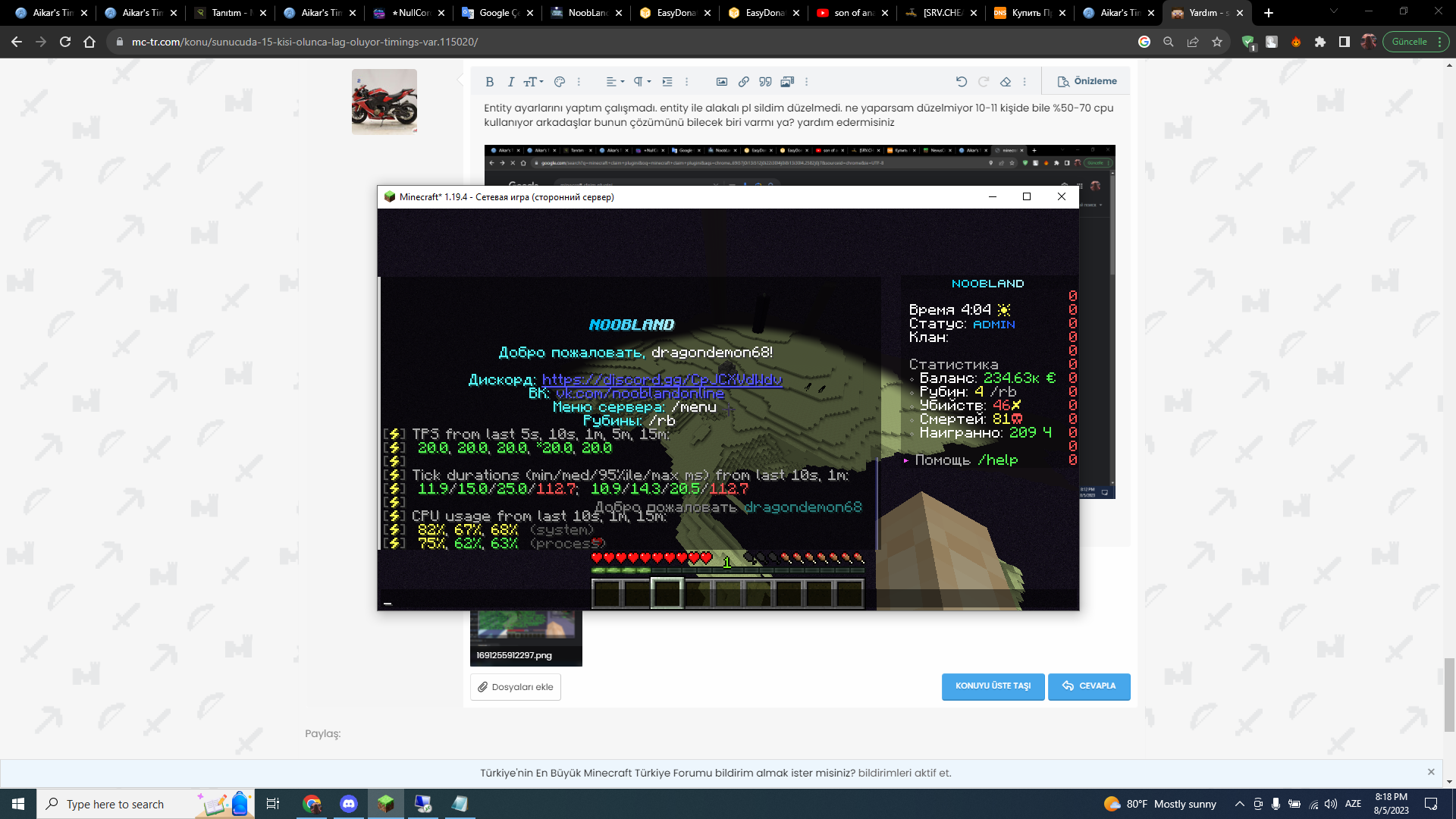Insert media into the reply
Viewport: 1456px width, 819px height.
coord(787,82)
